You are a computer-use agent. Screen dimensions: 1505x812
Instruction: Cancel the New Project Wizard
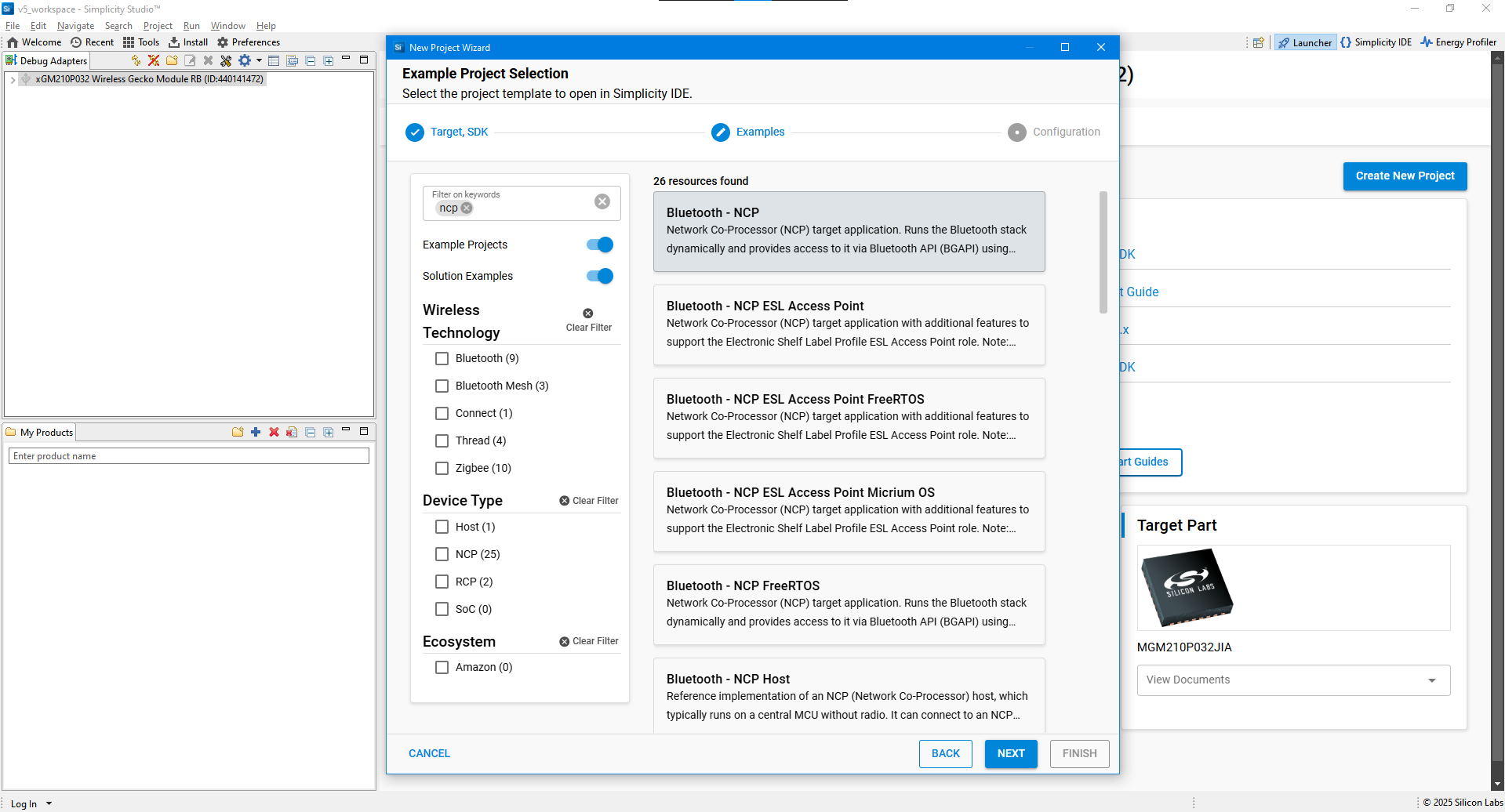pos(429,753)
